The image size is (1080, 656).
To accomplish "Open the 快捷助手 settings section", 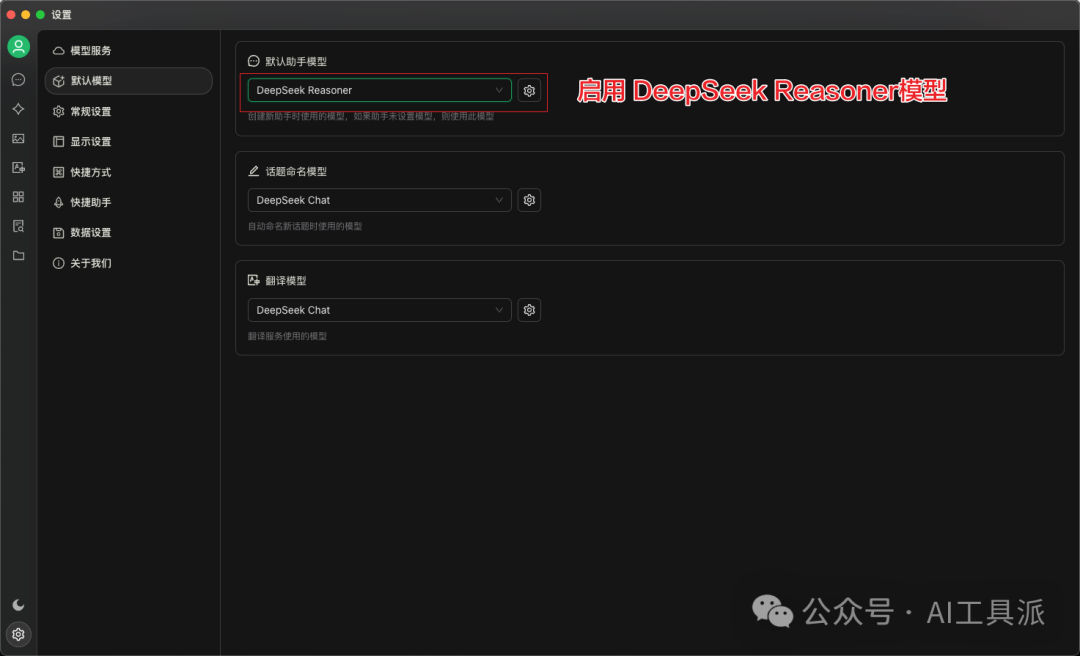I will point(128,202).
